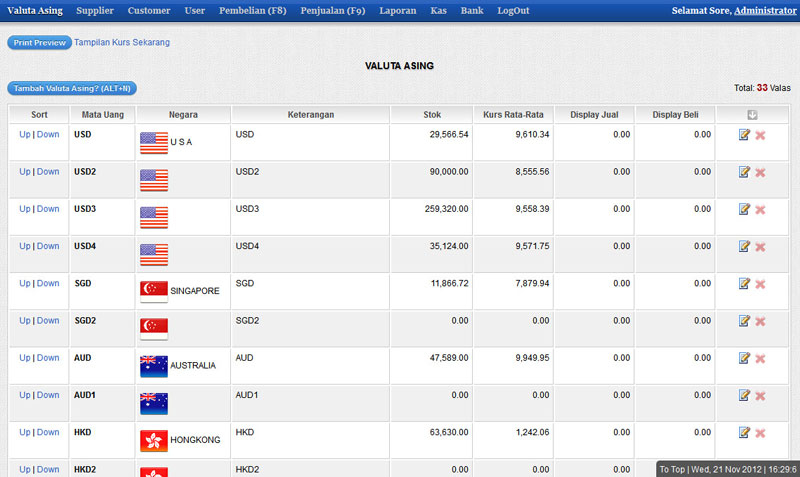This screenshot has height=477, width=800.
Task: Delete the USD4 currency row
Action: tap(760, 247)
